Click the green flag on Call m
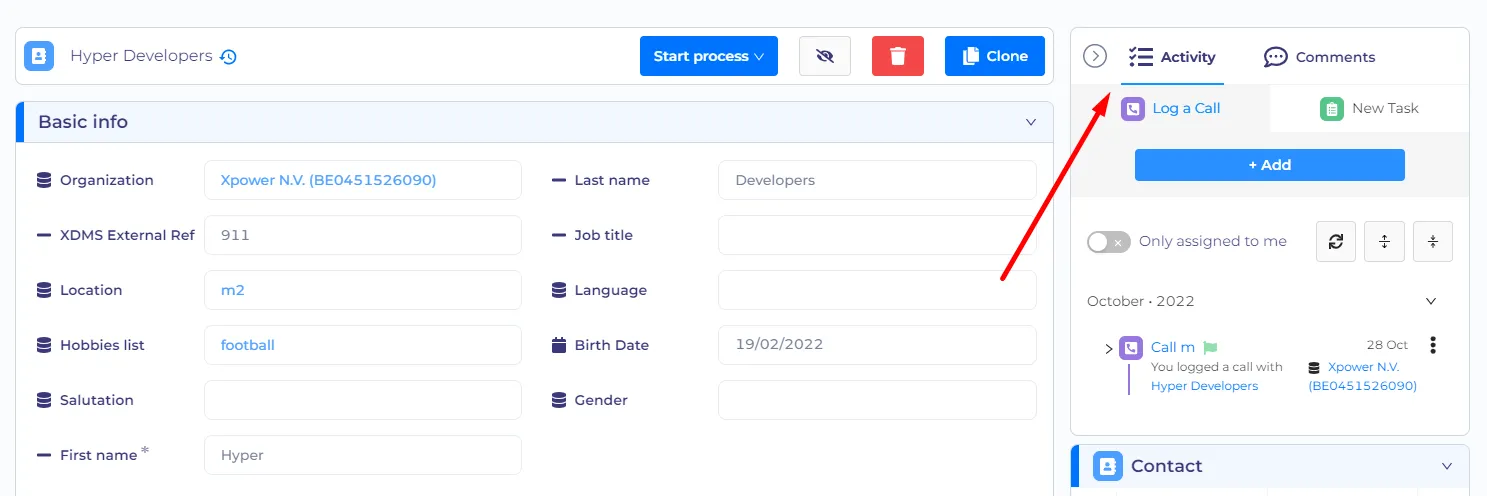This screenshot has height=496, width=1487. point(1210,348)
